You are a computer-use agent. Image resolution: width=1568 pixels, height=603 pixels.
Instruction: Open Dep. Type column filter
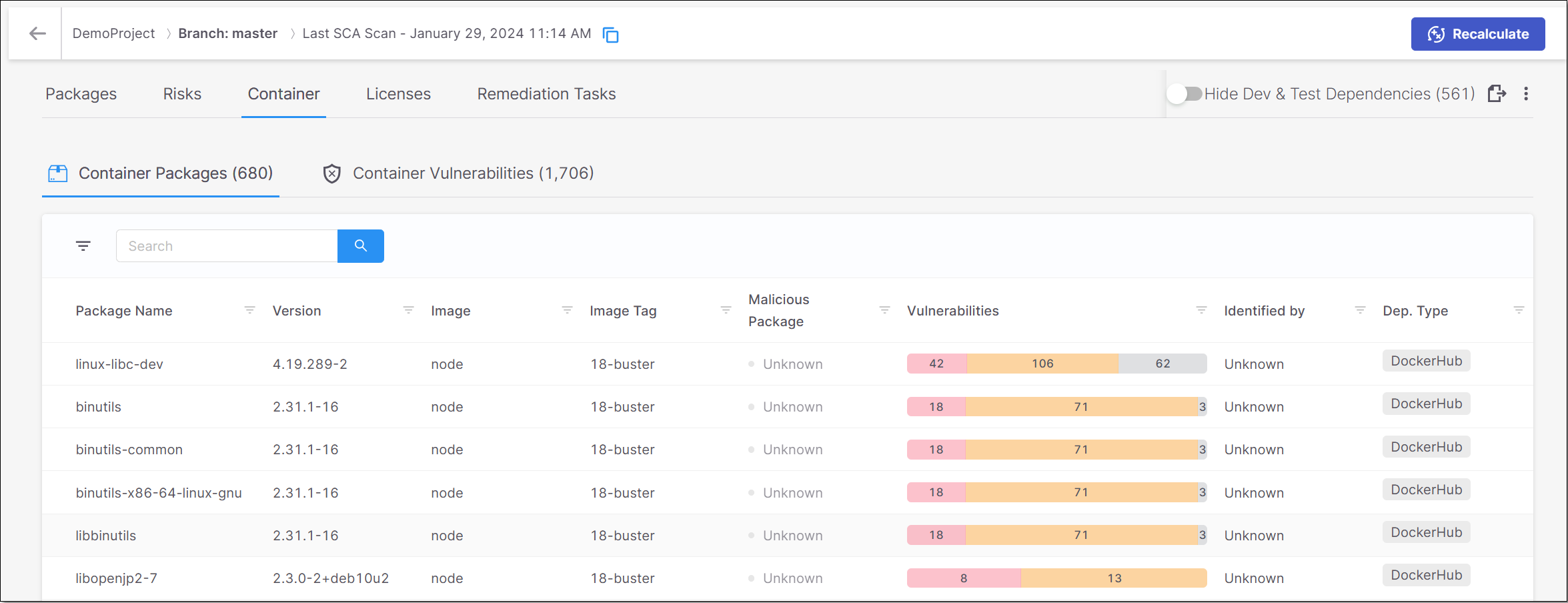[x=1519, y=310]
